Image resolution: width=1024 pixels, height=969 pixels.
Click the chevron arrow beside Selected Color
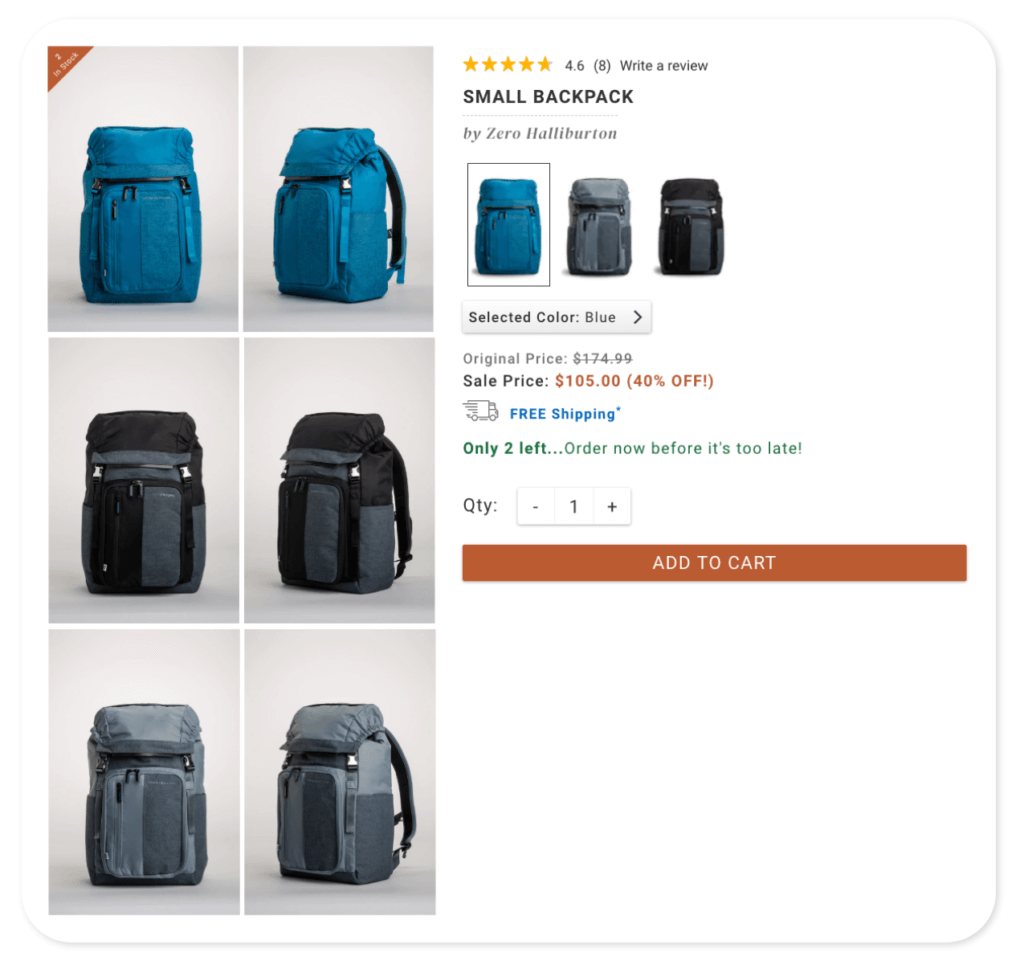[637, 317]
